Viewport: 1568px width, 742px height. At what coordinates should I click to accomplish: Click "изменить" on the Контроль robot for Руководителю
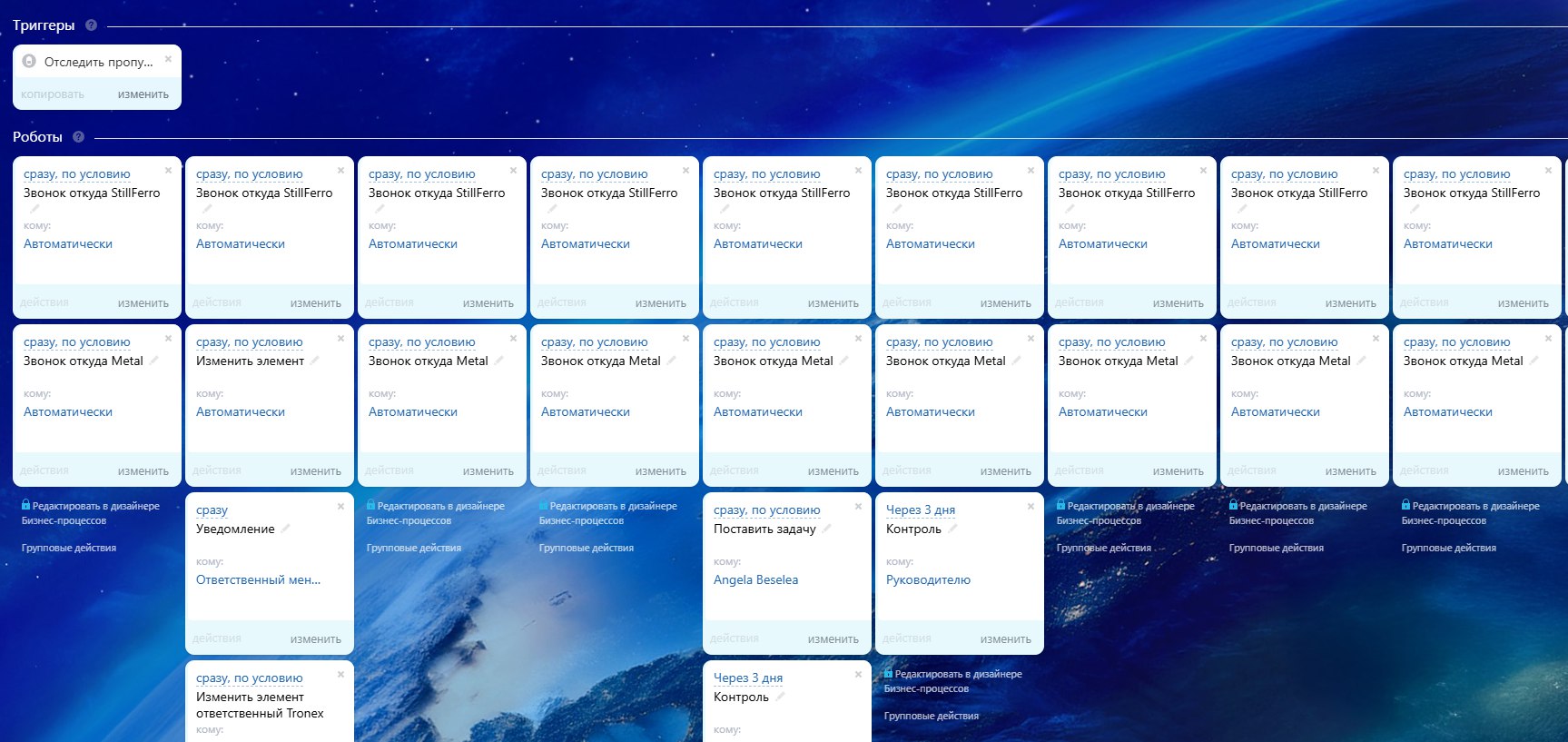pos(1005,639)
